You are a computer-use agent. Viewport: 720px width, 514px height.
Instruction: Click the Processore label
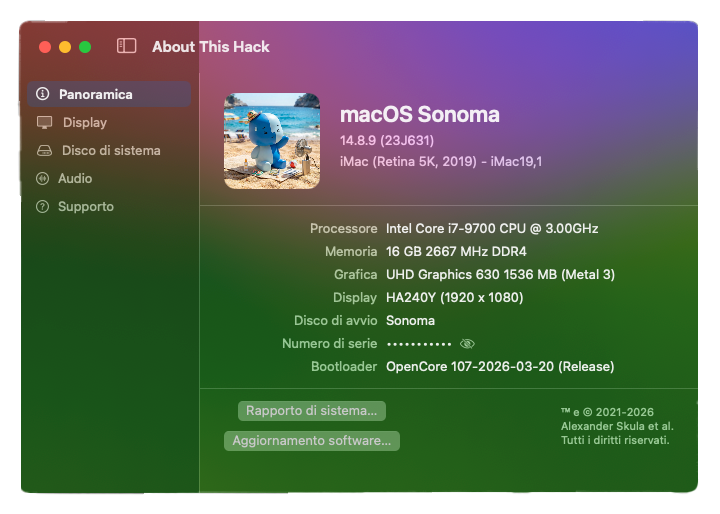(343, 228)
